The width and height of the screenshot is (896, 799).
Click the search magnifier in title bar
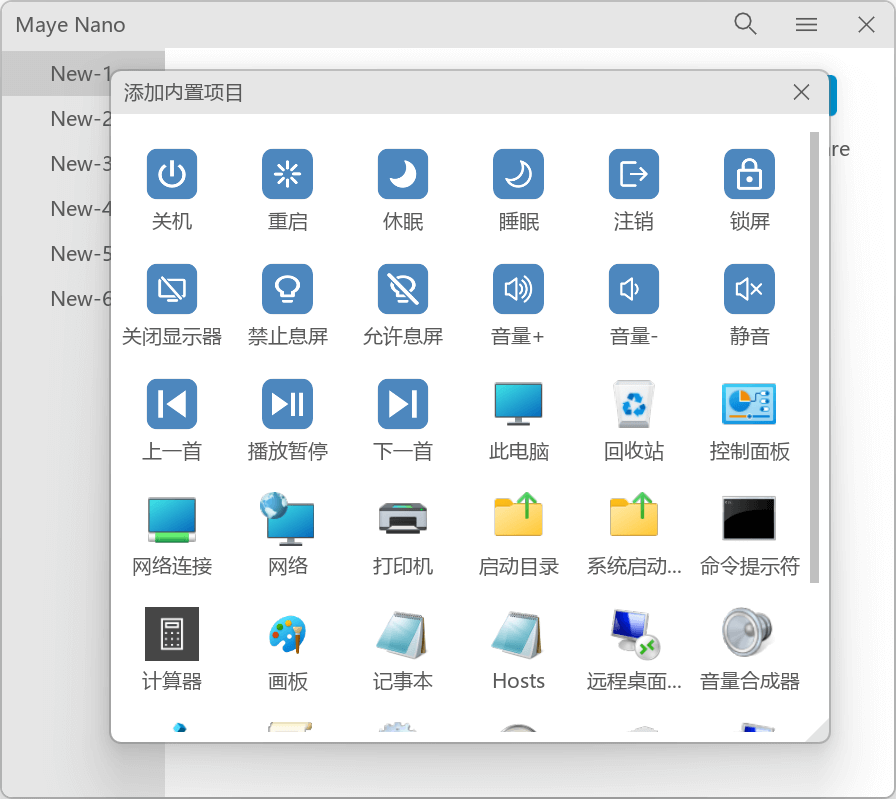[745, 25]
